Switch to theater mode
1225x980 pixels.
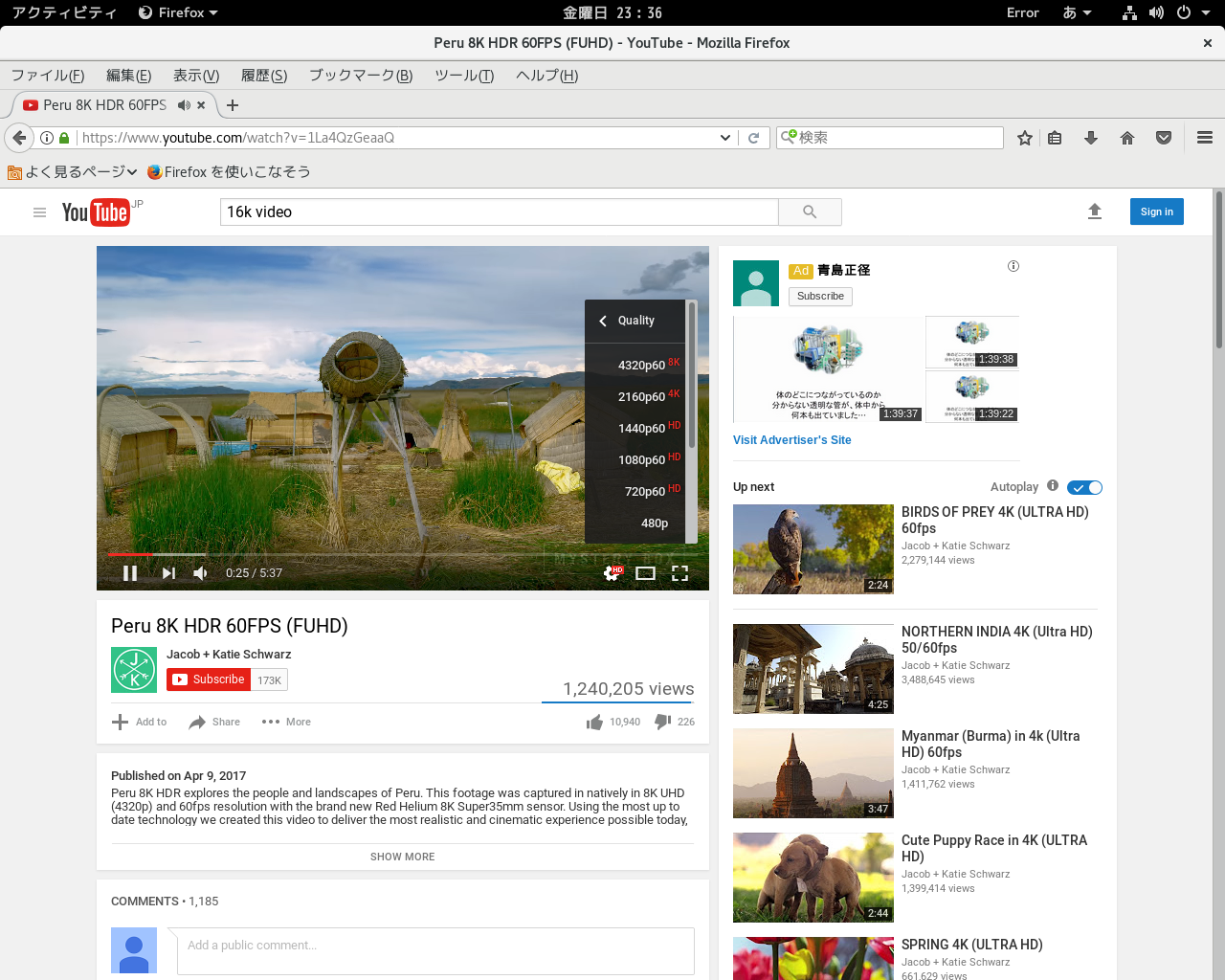pos(645,573)
